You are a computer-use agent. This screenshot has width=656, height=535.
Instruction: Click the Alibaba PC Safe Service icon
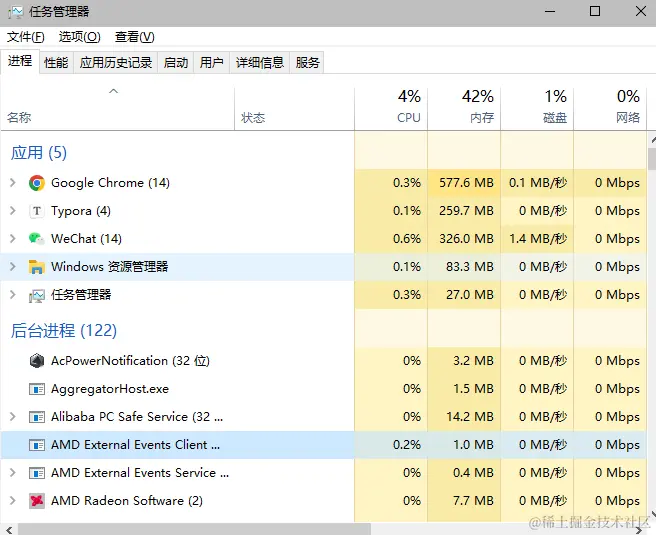[x=37, y=417]
